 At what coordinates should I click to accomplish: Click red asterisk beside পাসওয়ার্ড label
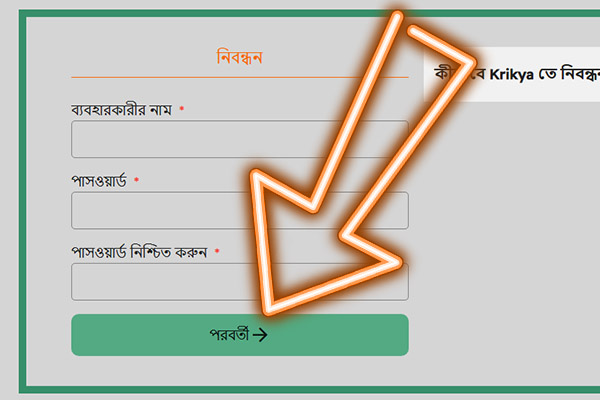click(136, 179)
